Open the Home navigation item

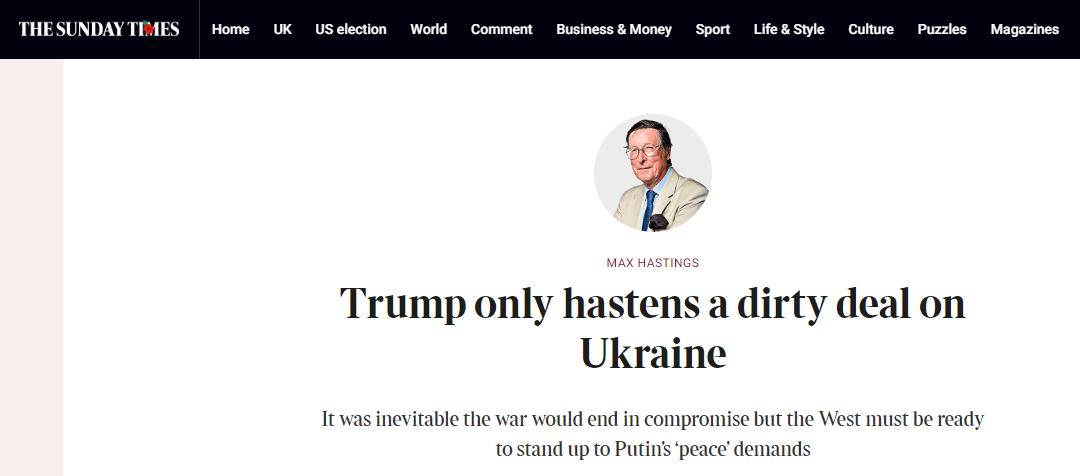coord(230,29)
